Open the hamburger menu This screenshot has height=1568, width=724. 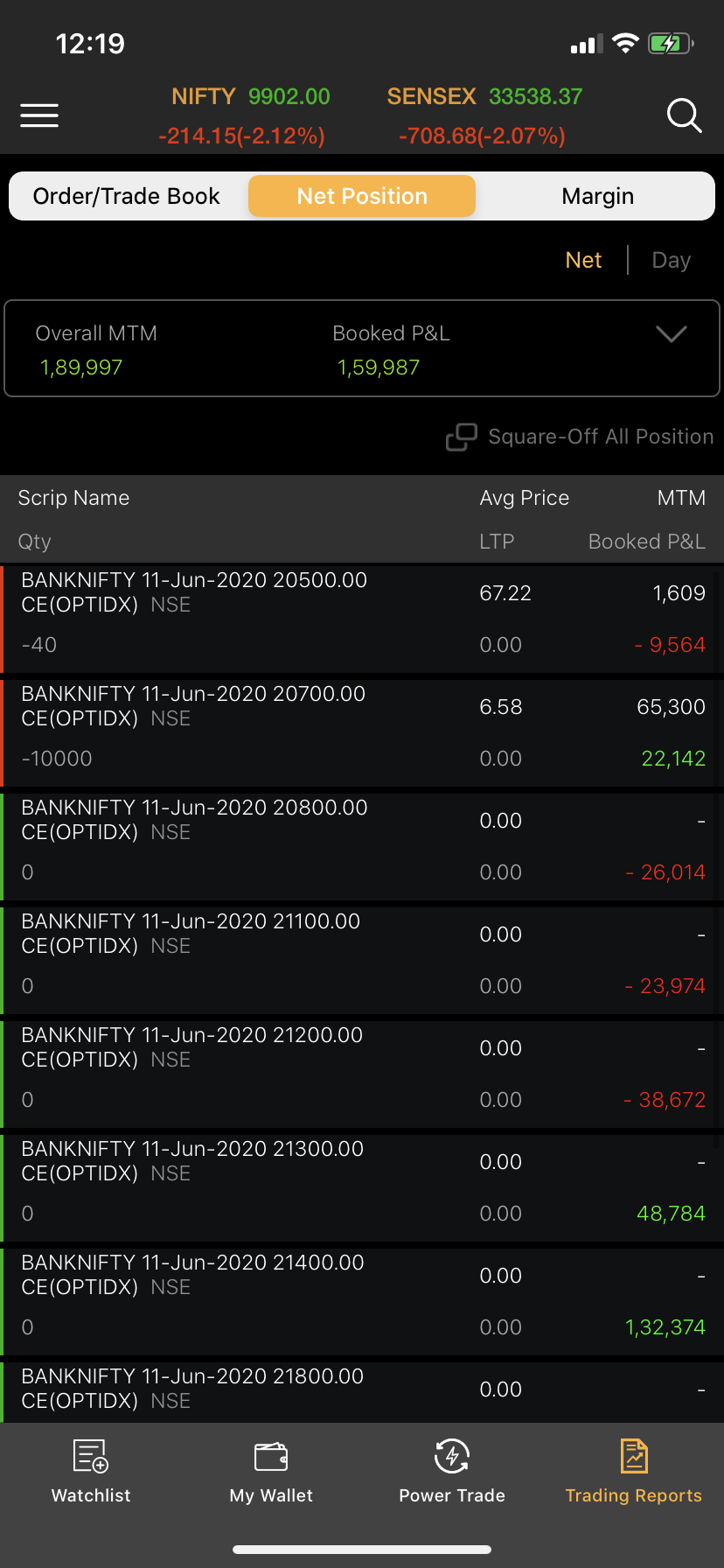[x=39, y=115]
